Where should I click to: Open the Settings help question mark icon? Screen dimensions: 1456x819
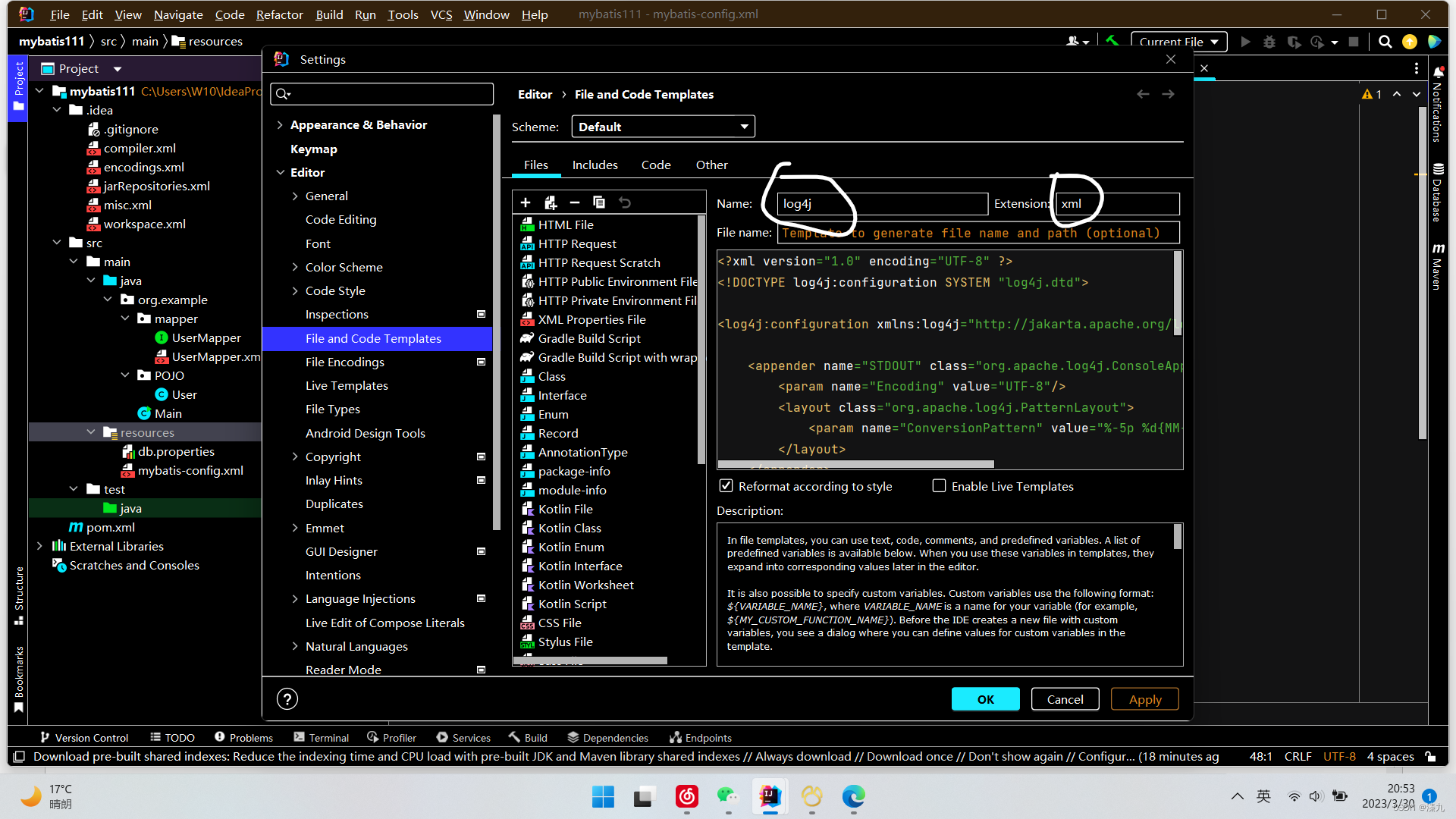(x=287, y=699)
